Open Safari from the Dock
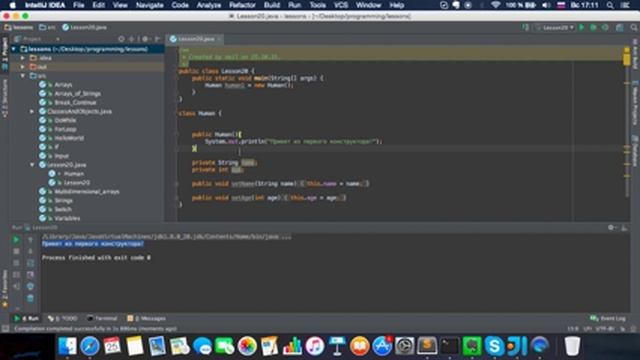640x360 pixels. click(90, 346)
